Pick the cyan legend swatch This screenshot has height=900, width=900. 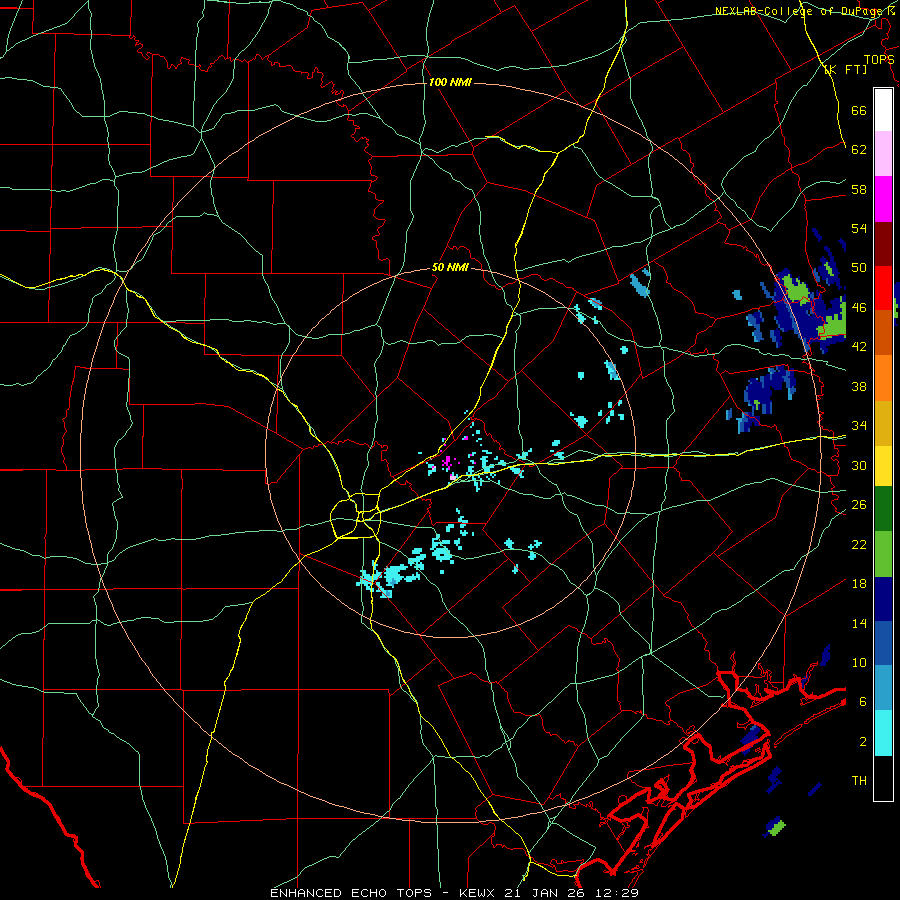883,733
